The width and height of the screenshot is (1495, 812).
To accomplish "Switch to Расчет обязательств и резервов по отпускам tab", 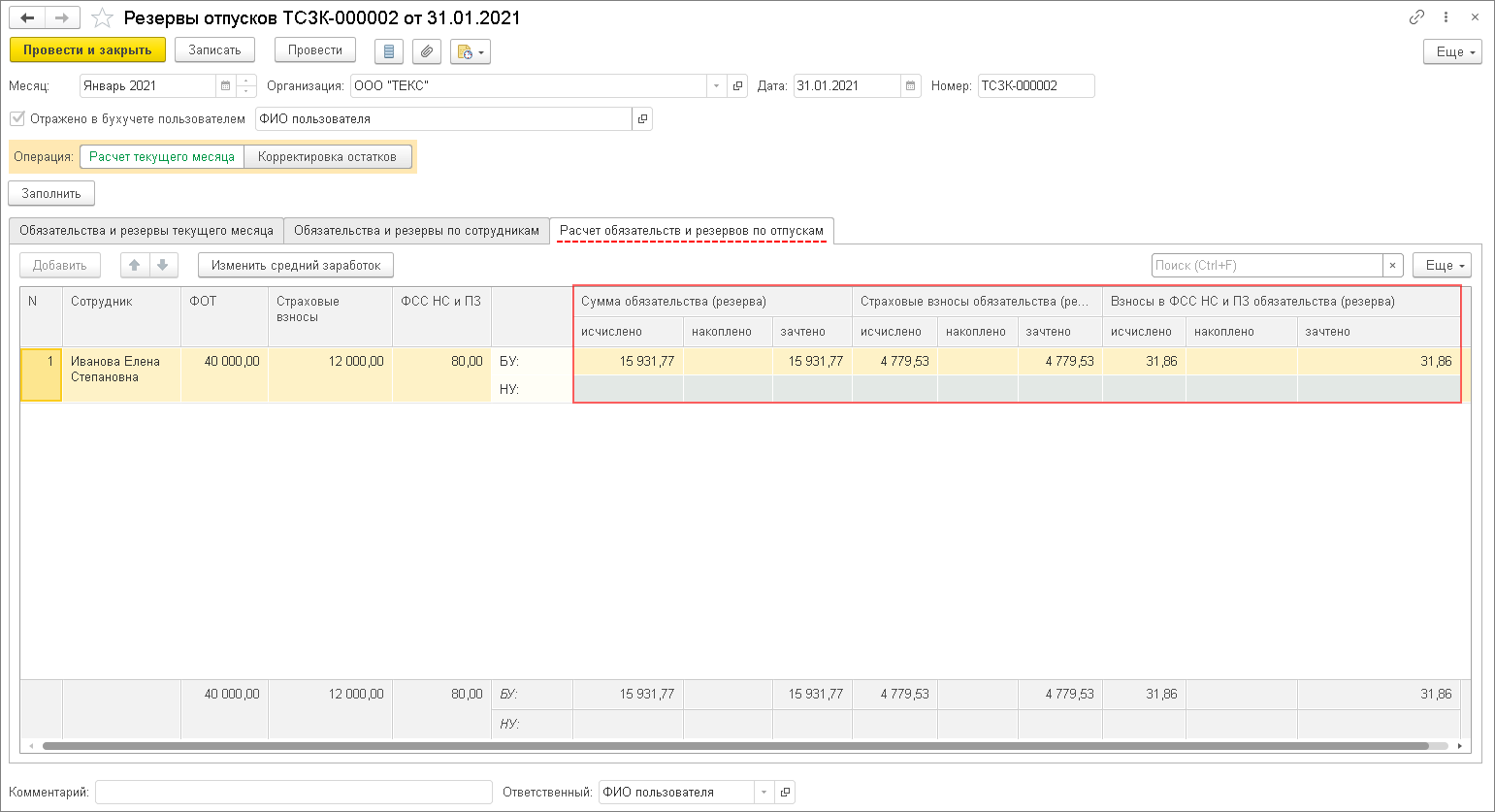I will click(x=692, y=231).
